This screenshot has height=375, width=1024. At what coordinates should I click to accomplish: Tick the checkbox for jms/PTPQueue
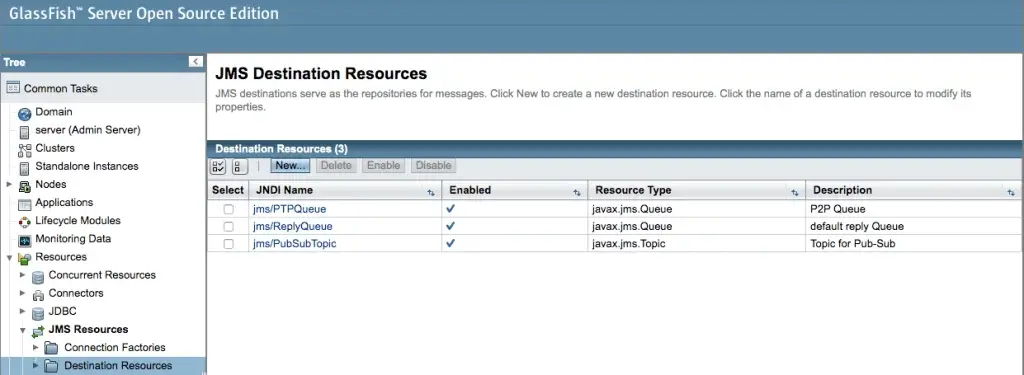pos(229,209)
